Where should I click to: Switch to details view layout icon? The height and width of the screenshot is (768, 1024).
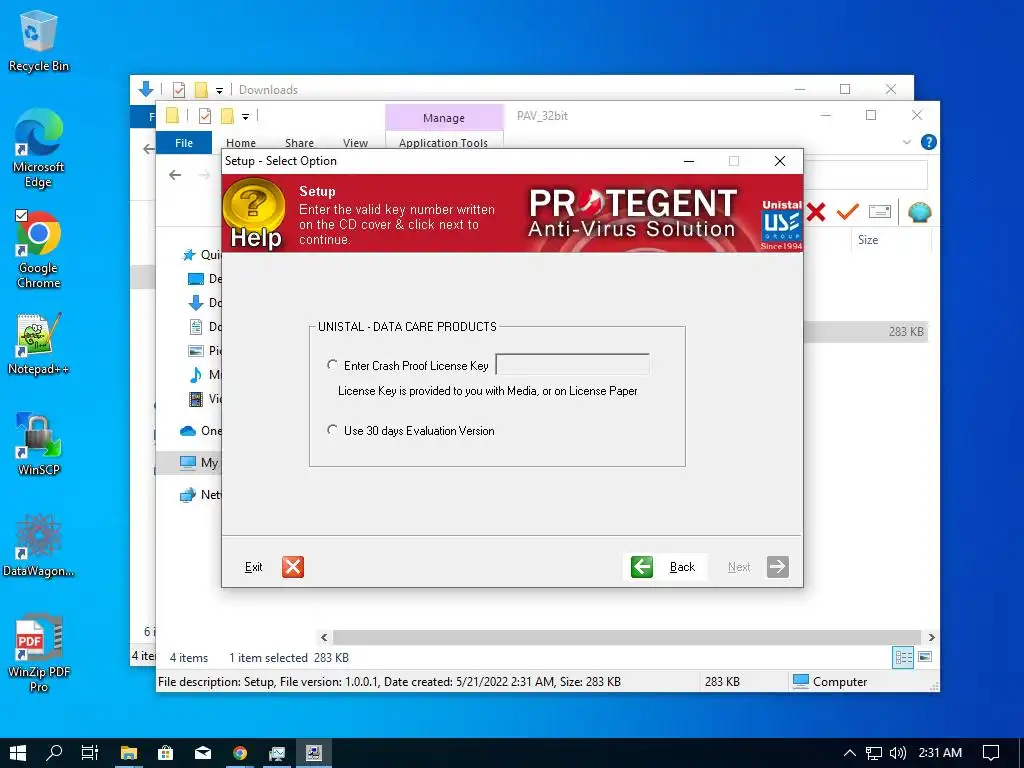pyautogui.click(x=903, y=657)
